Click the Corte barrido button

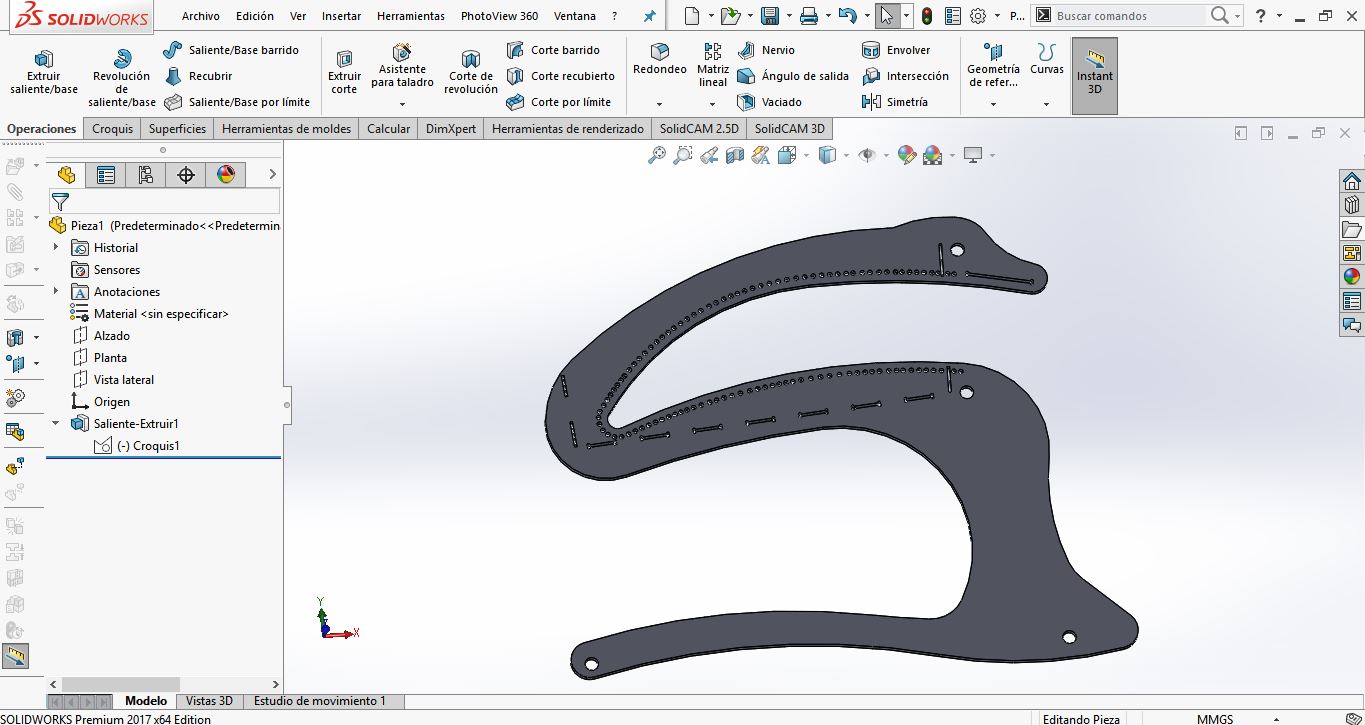(556, 50)
